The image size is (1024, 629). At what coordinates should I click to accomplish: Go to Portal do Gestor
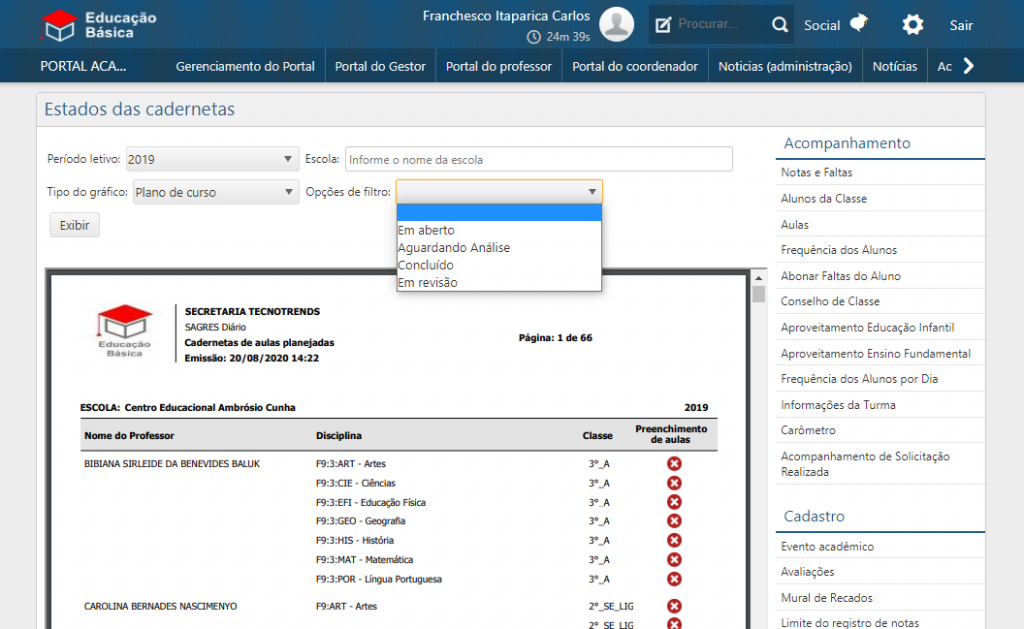click(380, 66)
